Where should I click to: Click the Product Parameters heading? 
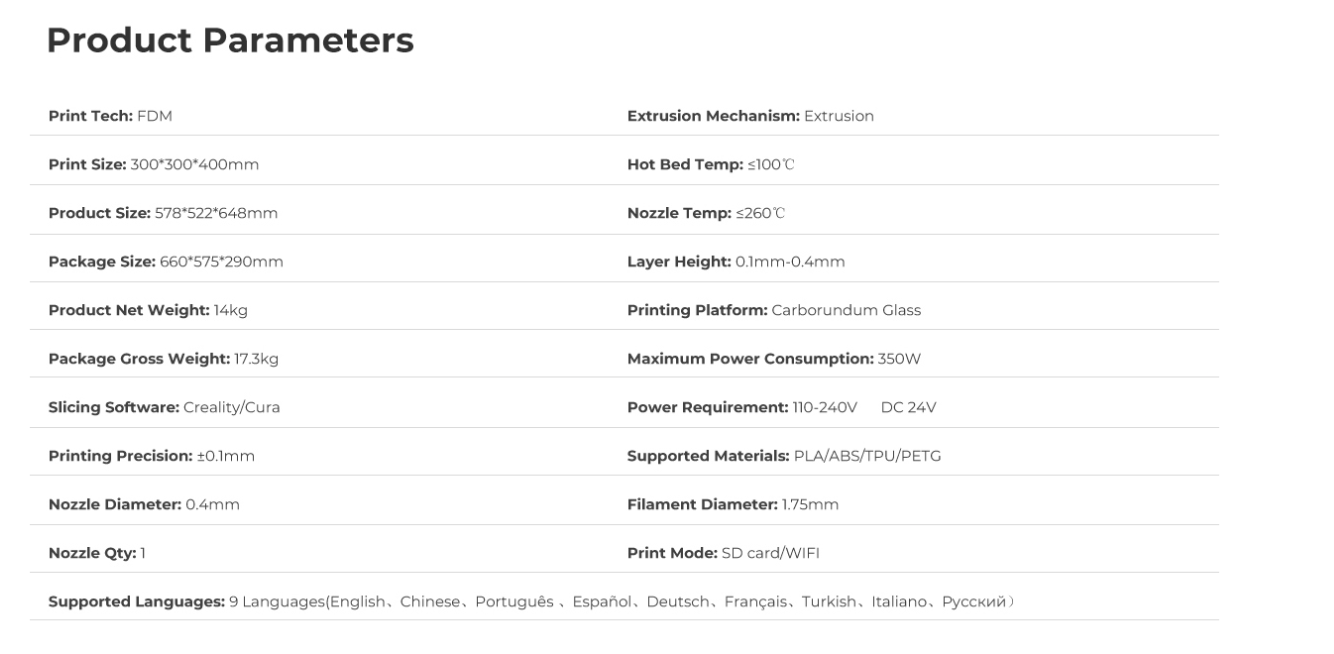click(x=230, y=41)
